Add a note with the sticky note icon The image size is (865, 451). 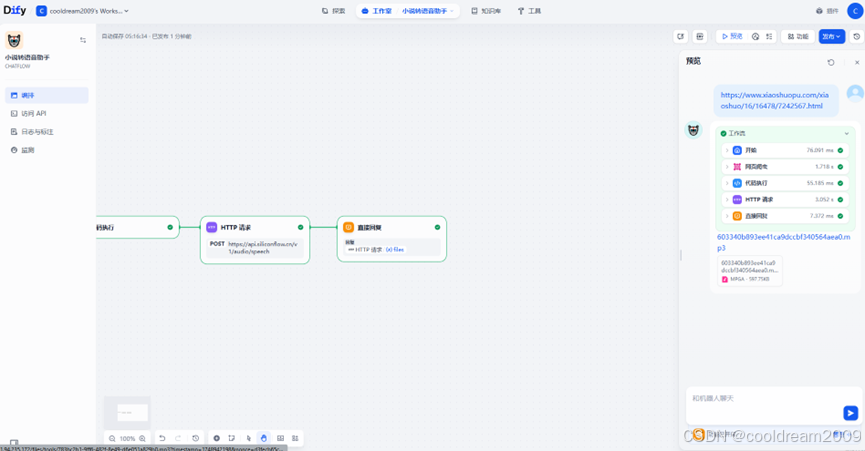click(x=232, y=438)
